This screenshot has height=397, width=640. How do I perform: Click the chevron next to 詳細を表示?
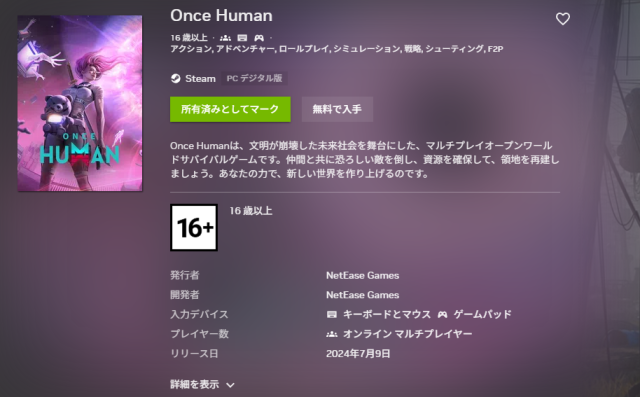pos(230,385)
